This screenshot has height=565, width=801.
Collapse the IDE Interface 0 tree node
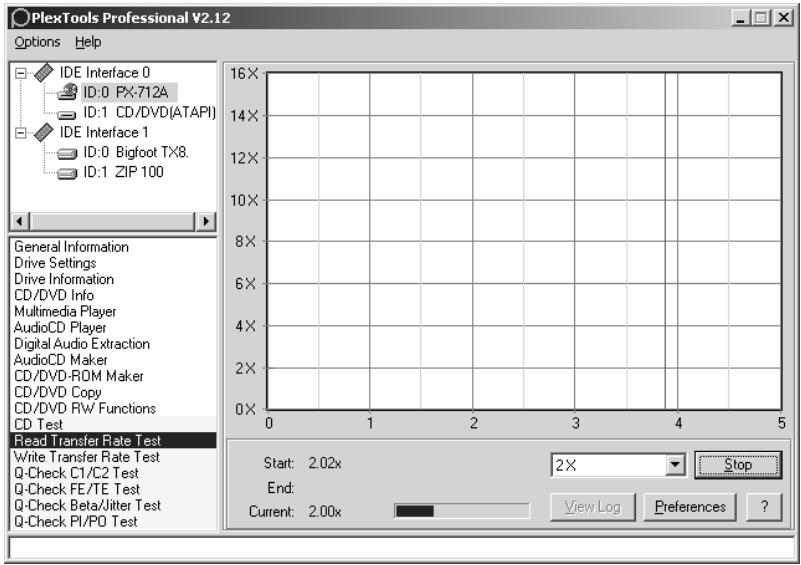(x=20, y=73)
